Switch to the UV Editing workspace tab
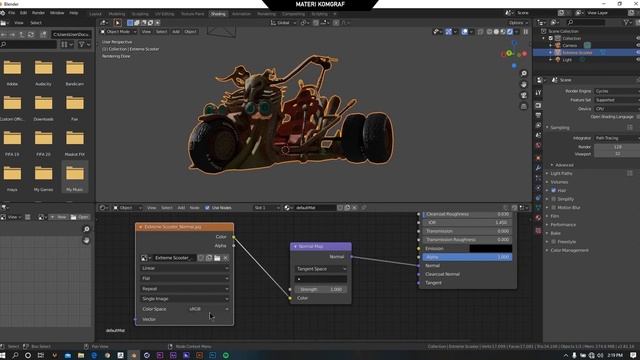 (164, 14)
